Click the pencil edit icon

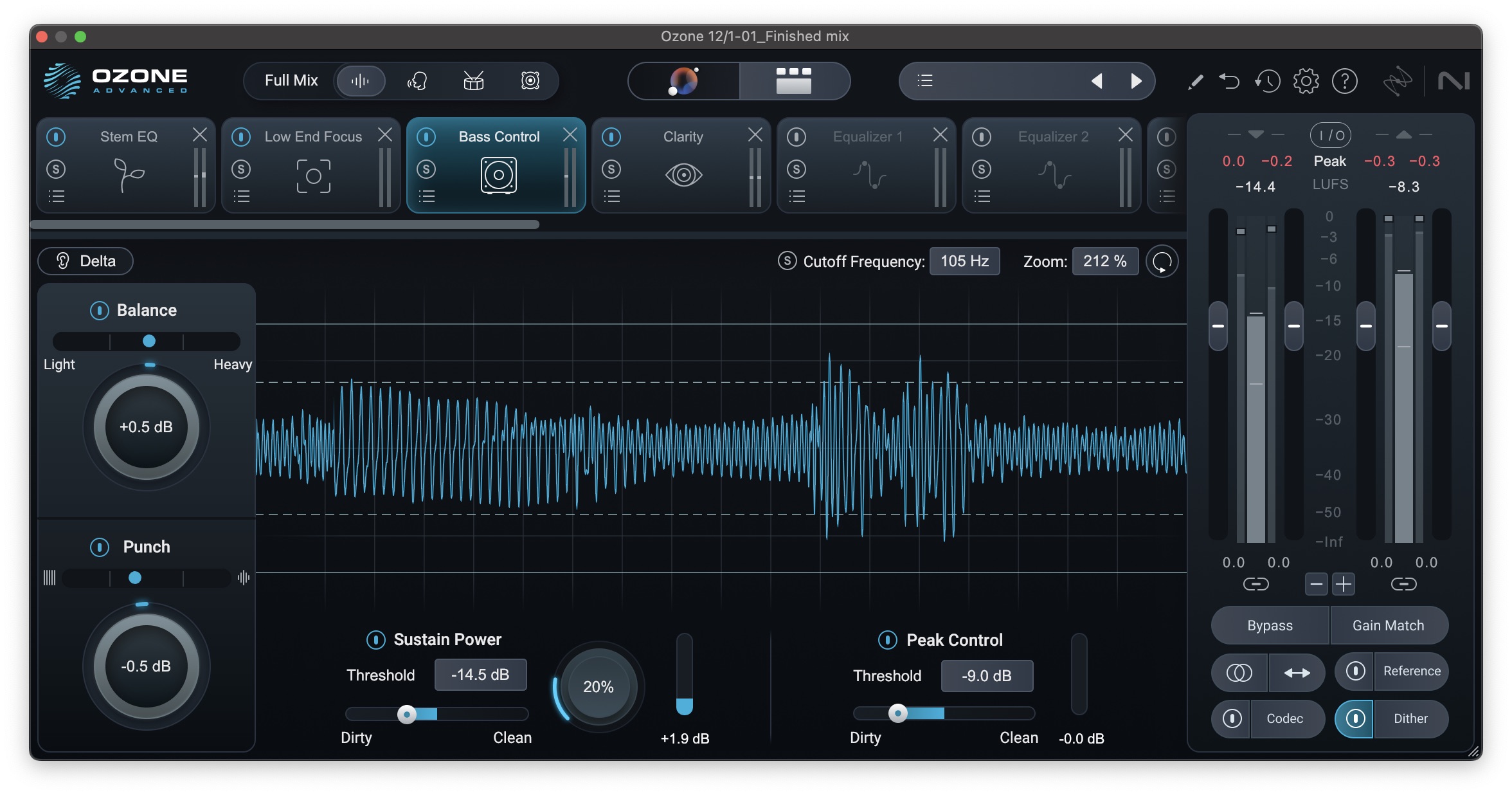[1195, 82]
